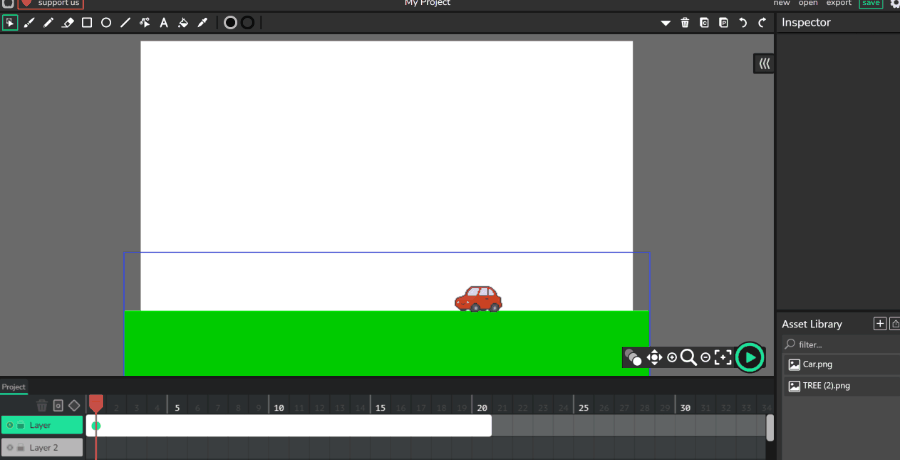Viewport: 900px width, 460px height.
Task: Click the filter field in Asset Library
Action: coord(841,345)
